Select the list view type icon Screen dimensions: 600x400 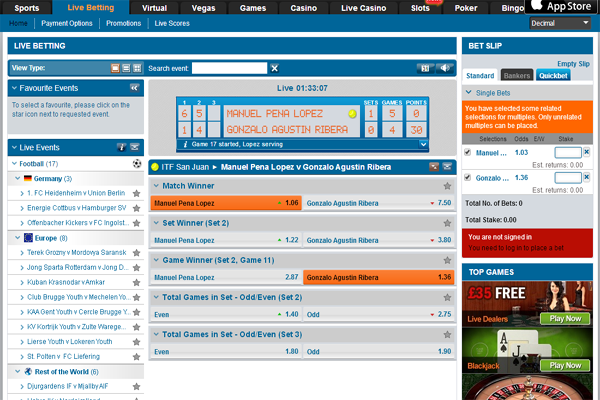126,69
